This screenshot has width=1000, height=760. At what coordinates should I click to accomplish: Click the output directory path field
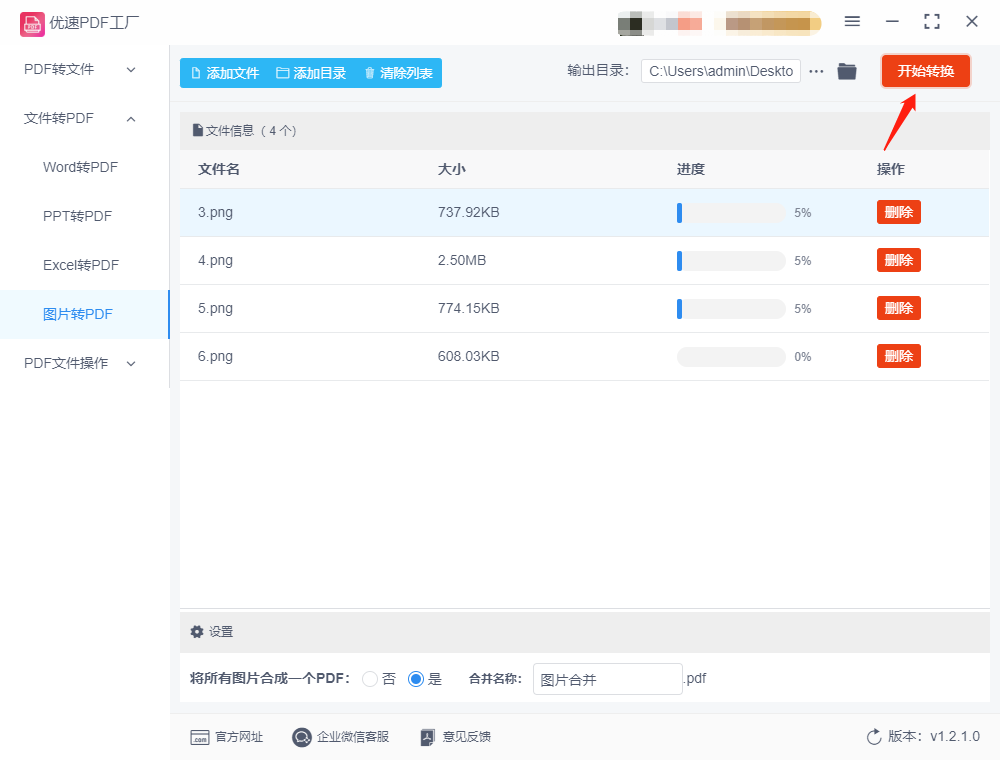pos(721,71)
